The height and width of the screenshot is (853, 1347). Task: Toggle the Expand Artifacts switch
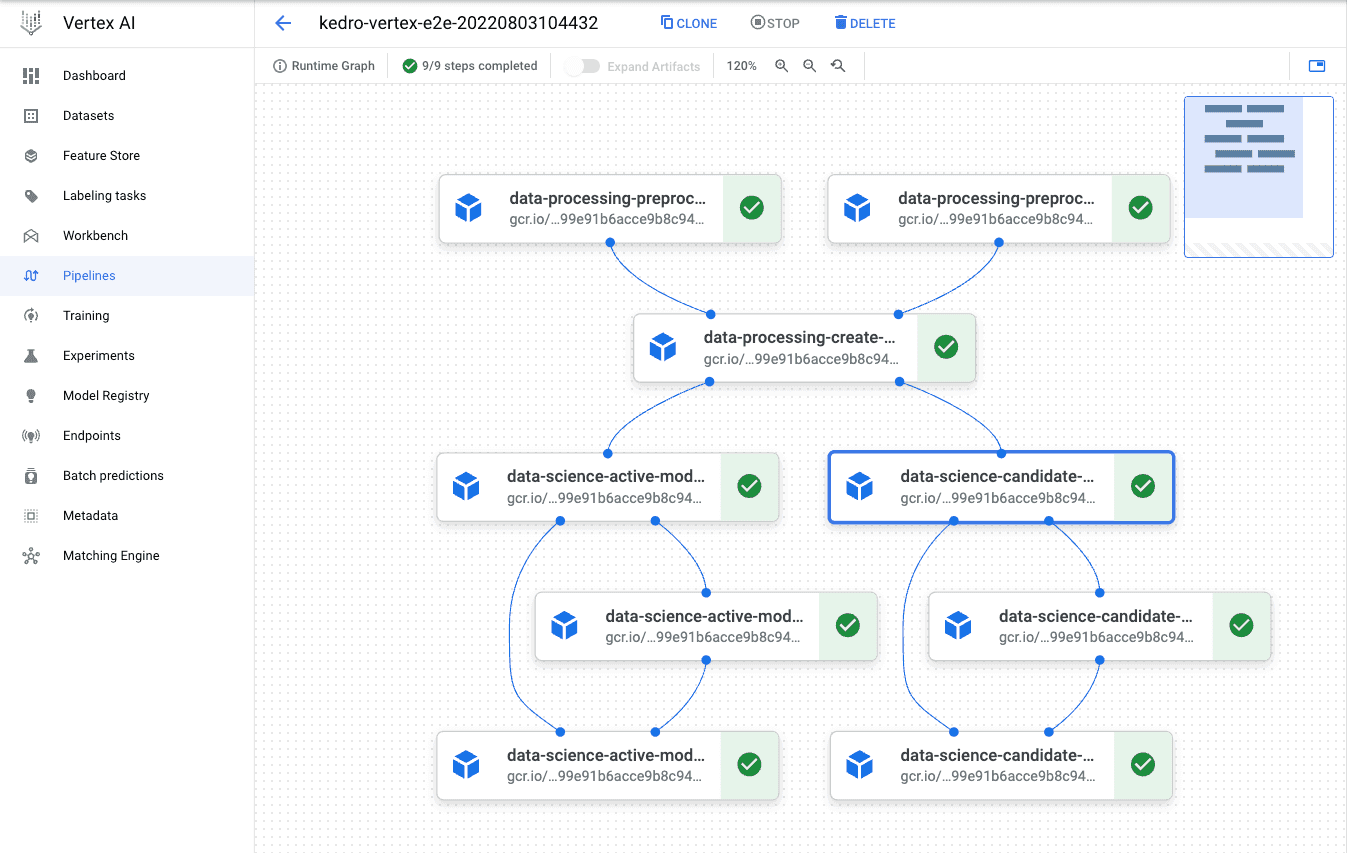pyautogui.click(x=582, y=66)
